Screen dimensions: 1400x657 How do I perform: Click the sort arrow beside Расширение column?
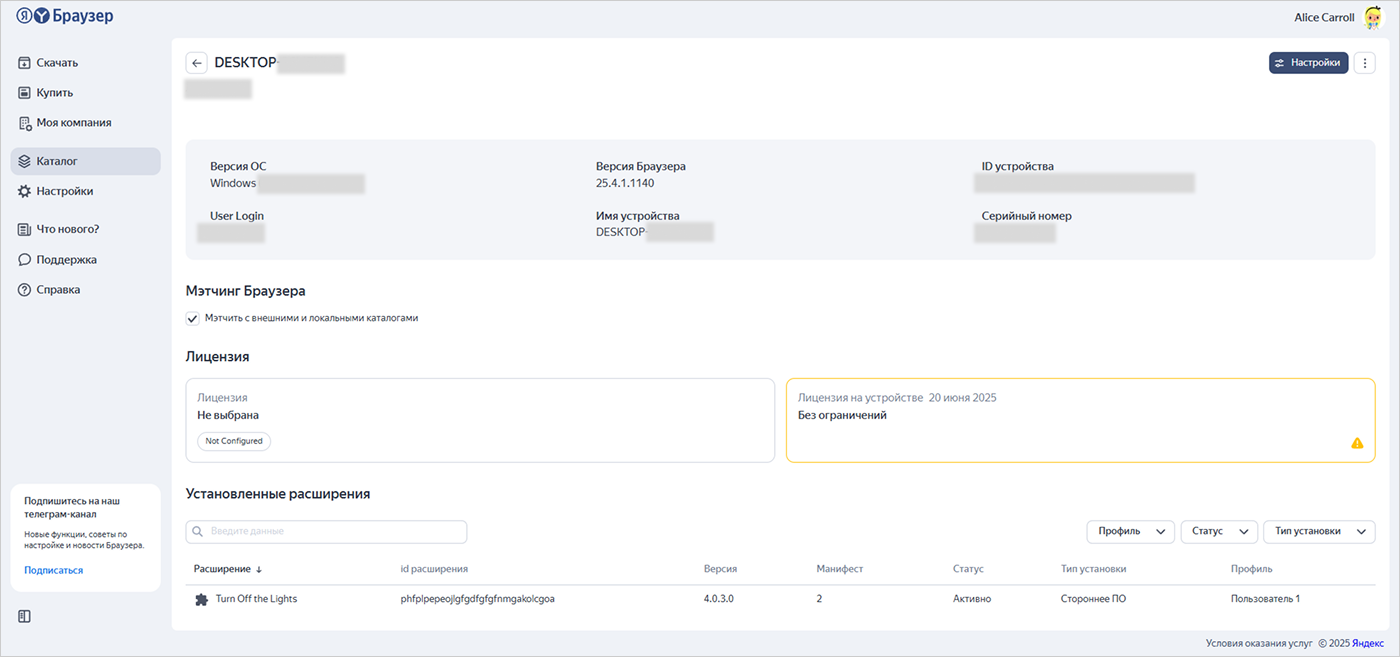pyautogui.click(x=259, y=569)
